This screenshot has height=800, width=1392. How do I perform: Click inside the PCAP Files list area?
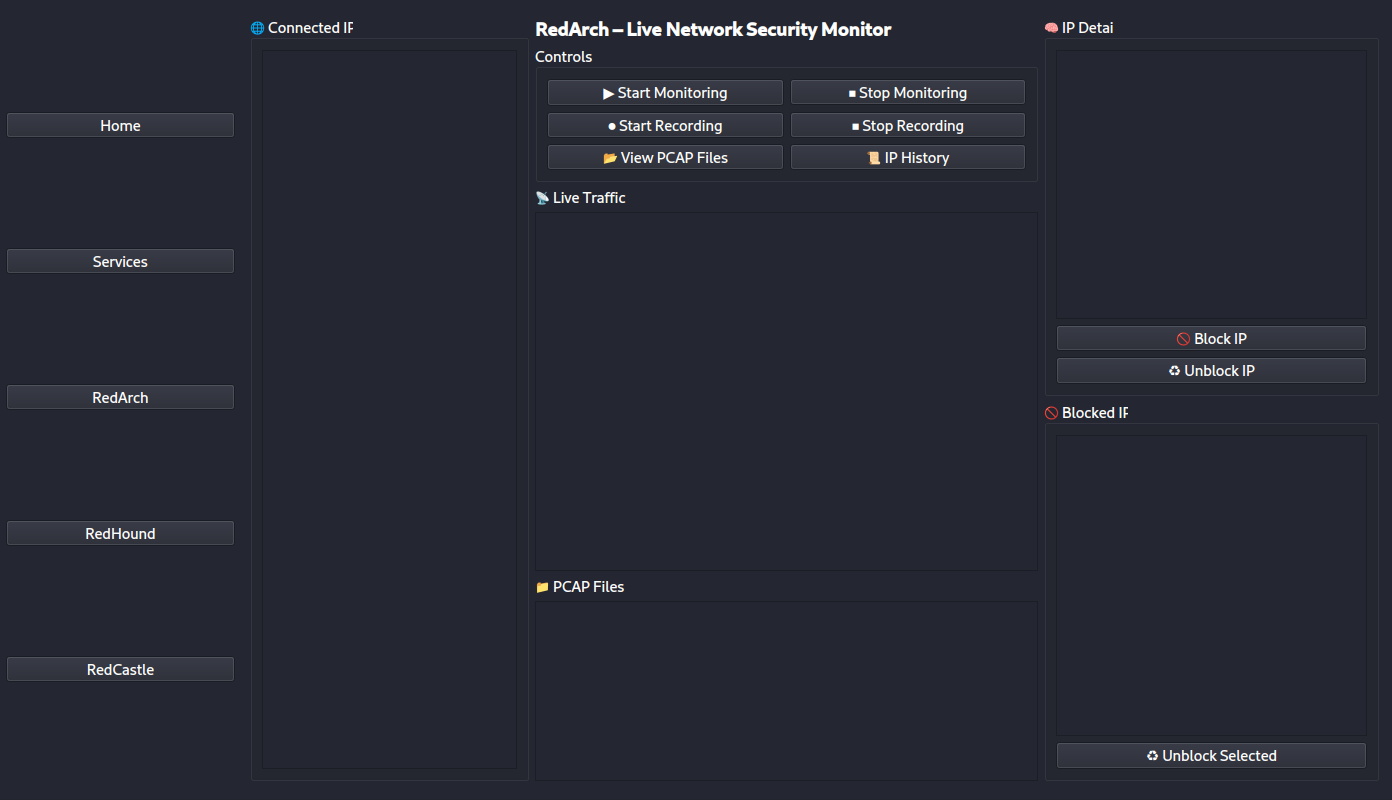(786, 690)
